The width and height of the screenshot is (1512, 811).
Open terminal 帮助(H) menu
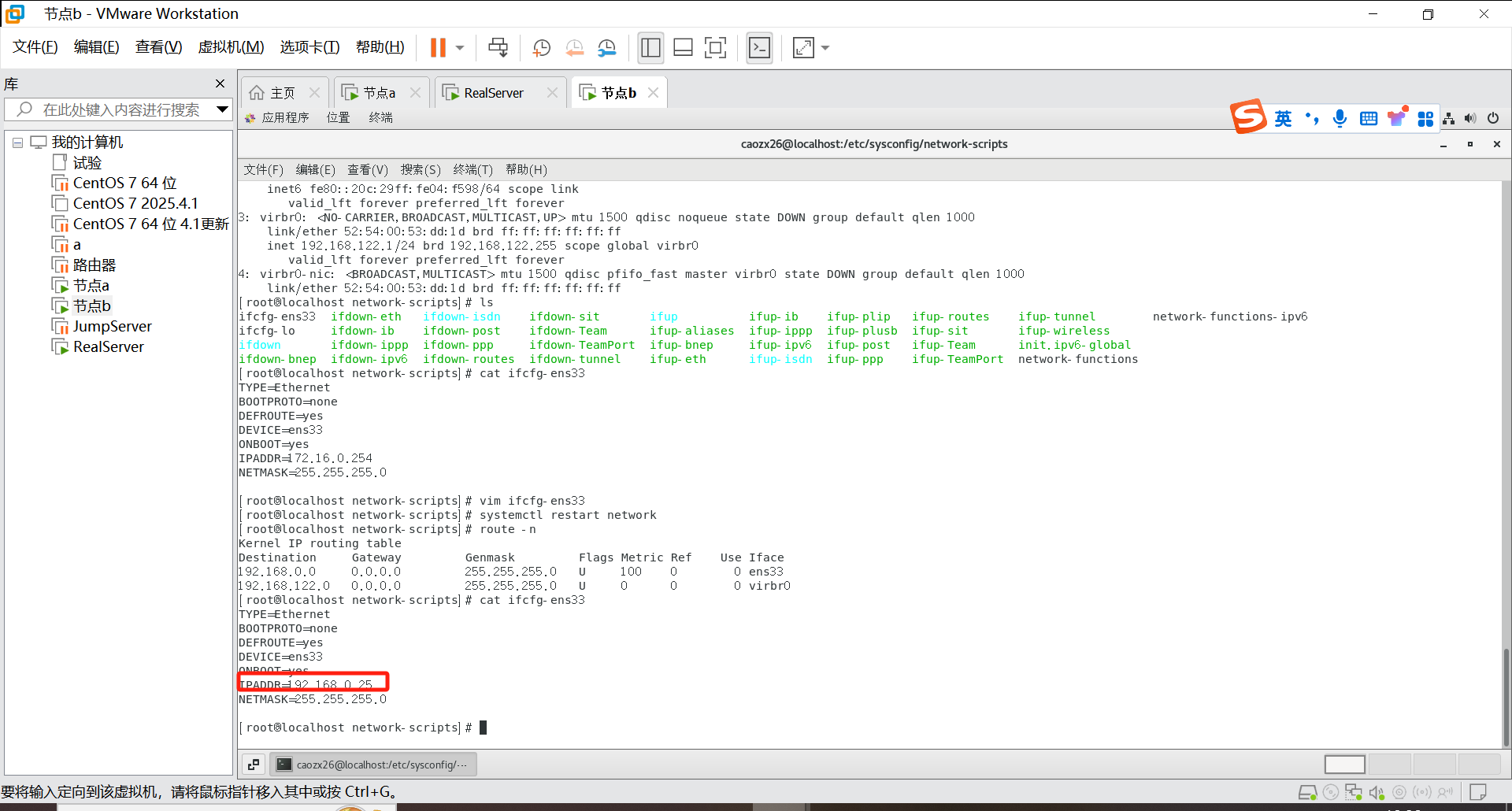526,170
